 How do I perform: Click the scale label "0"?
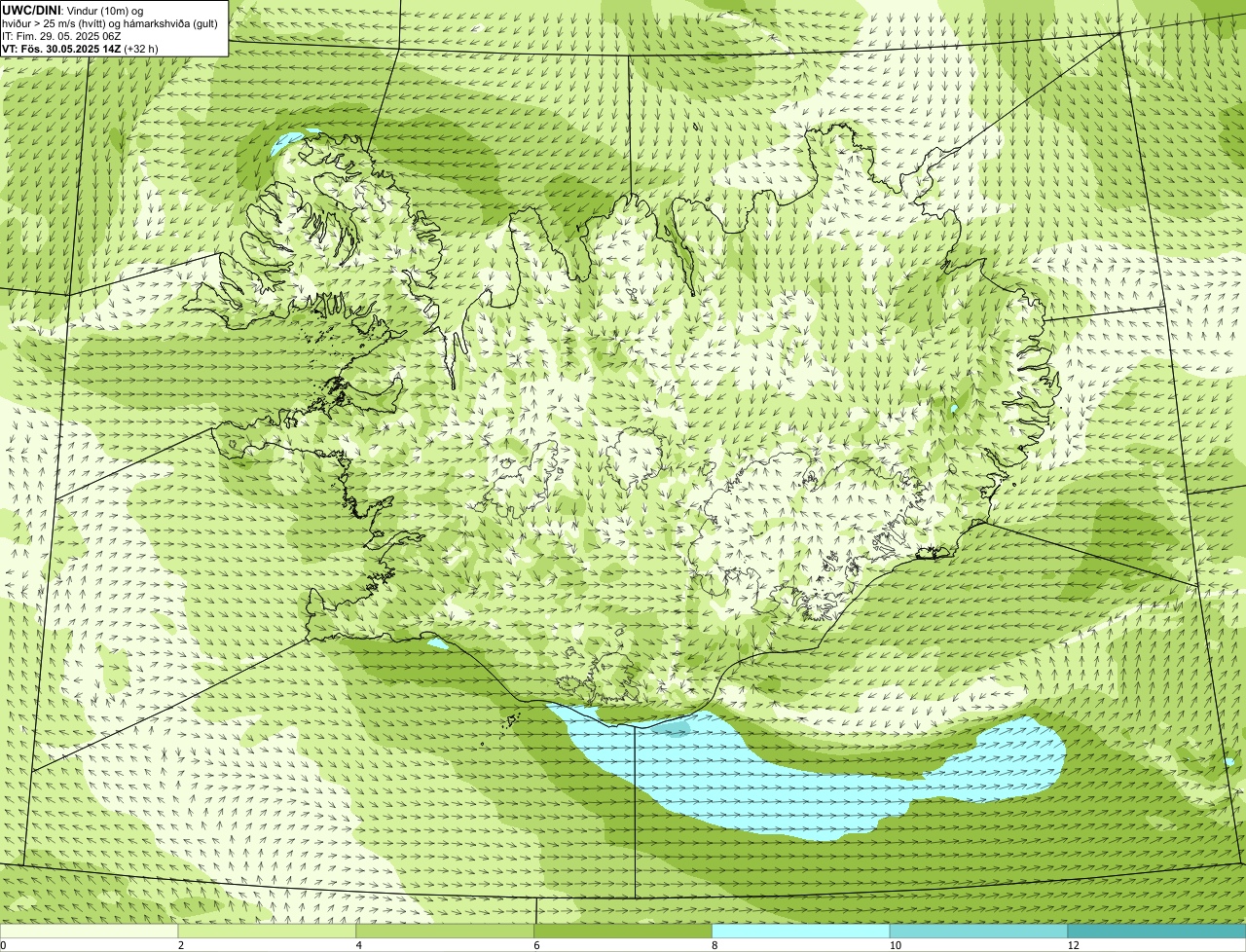pyautogui.click(x=4, y=945)
